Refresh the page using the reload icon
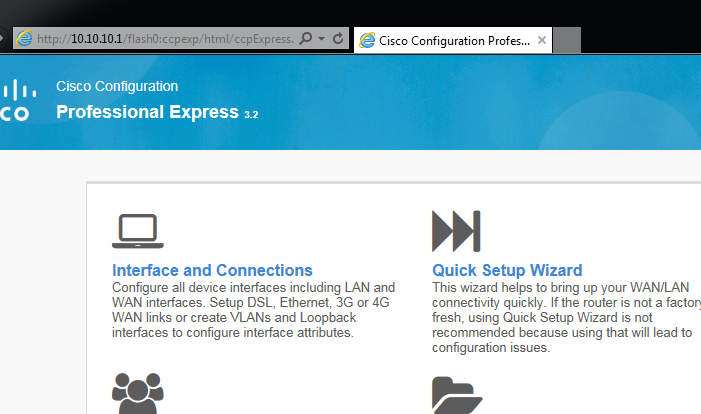 click(338, 39)
